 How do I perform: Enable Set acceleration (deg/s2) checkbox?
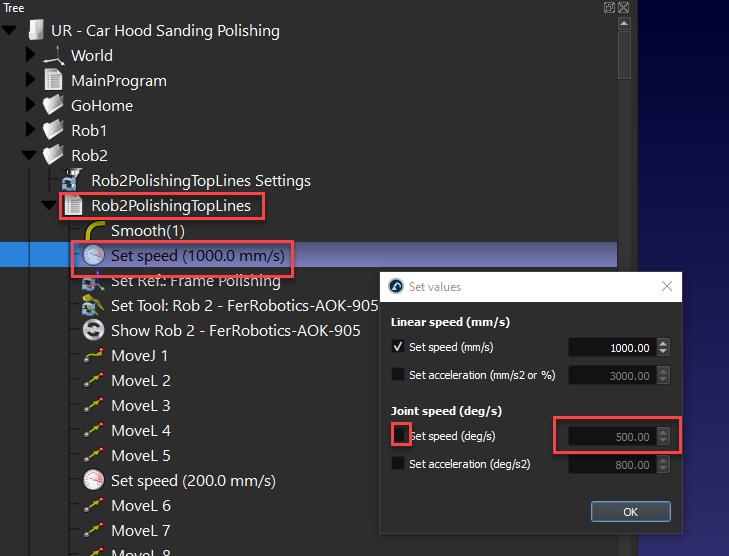[398, 463]
